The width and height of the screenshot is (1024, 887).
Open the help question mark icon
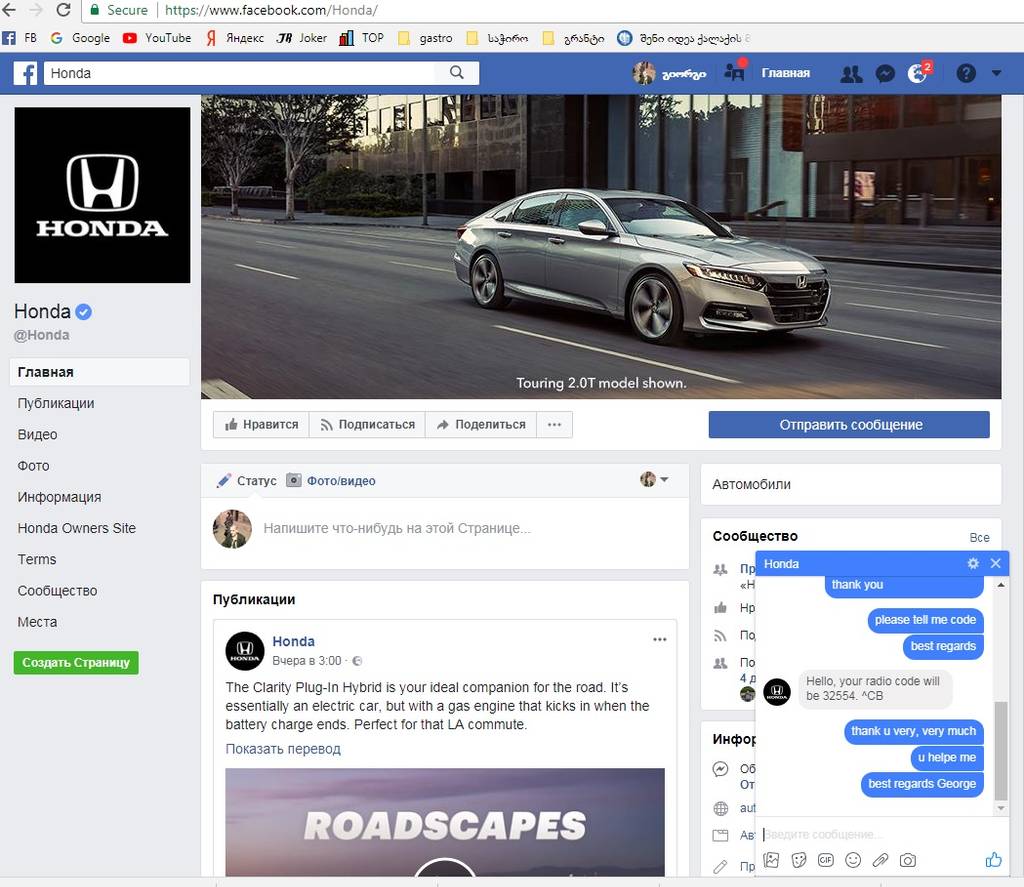point(966,73)
